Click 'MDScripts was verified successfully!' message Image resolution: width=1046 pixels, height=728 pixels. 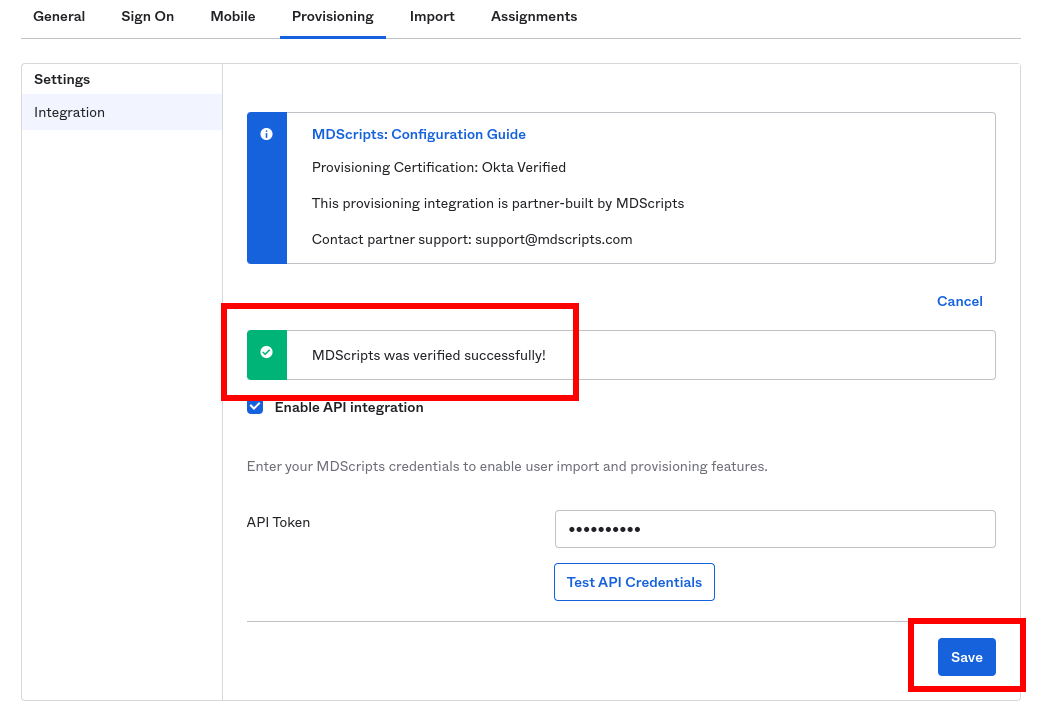[429, 355]
